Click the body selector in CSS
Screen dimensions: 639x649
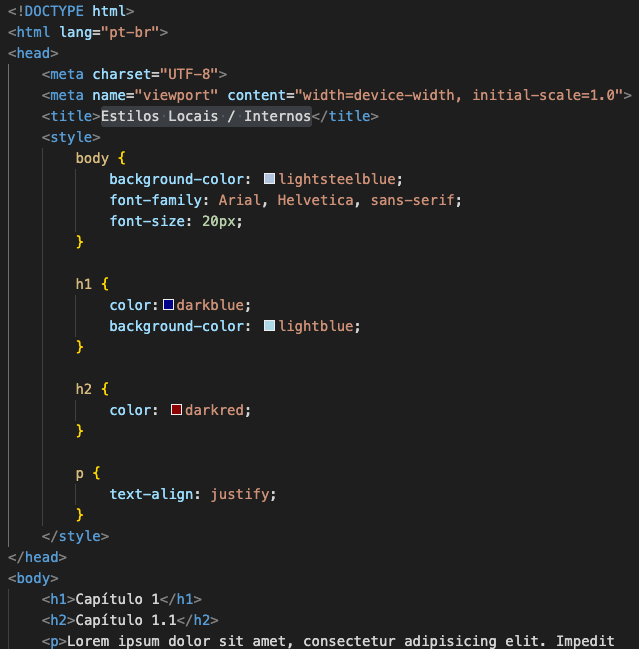[x=92, y=158]
